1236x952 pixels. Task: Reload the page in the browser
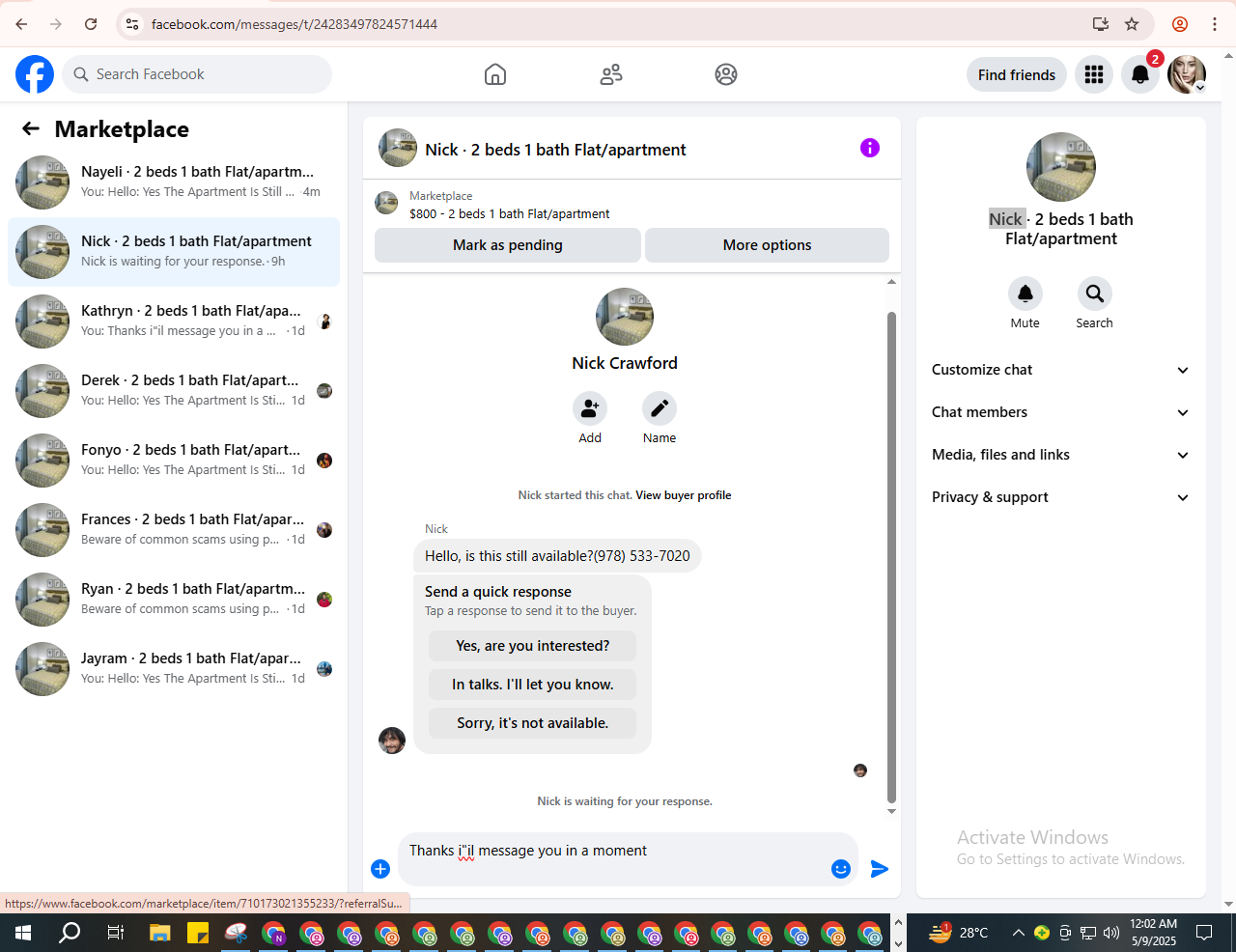point(91,24)
